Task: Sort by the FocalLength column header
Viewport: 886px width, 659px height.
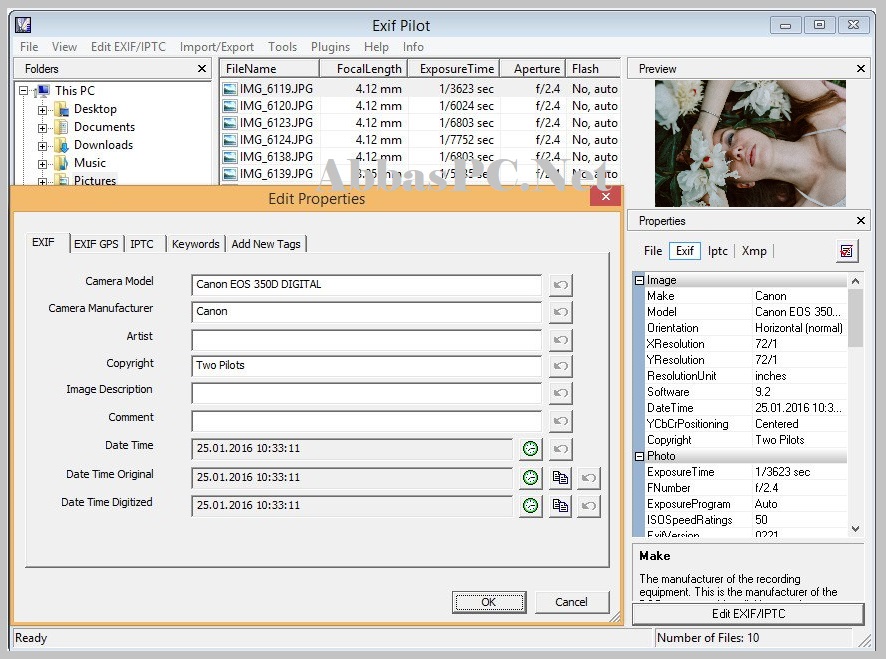Action: click(363, 68)
